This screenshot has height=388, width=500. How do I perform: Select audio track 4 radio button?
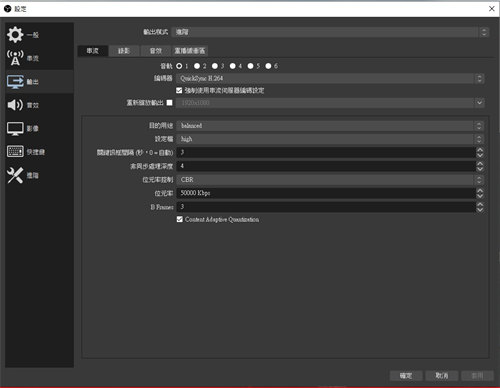tap(233, 66)
